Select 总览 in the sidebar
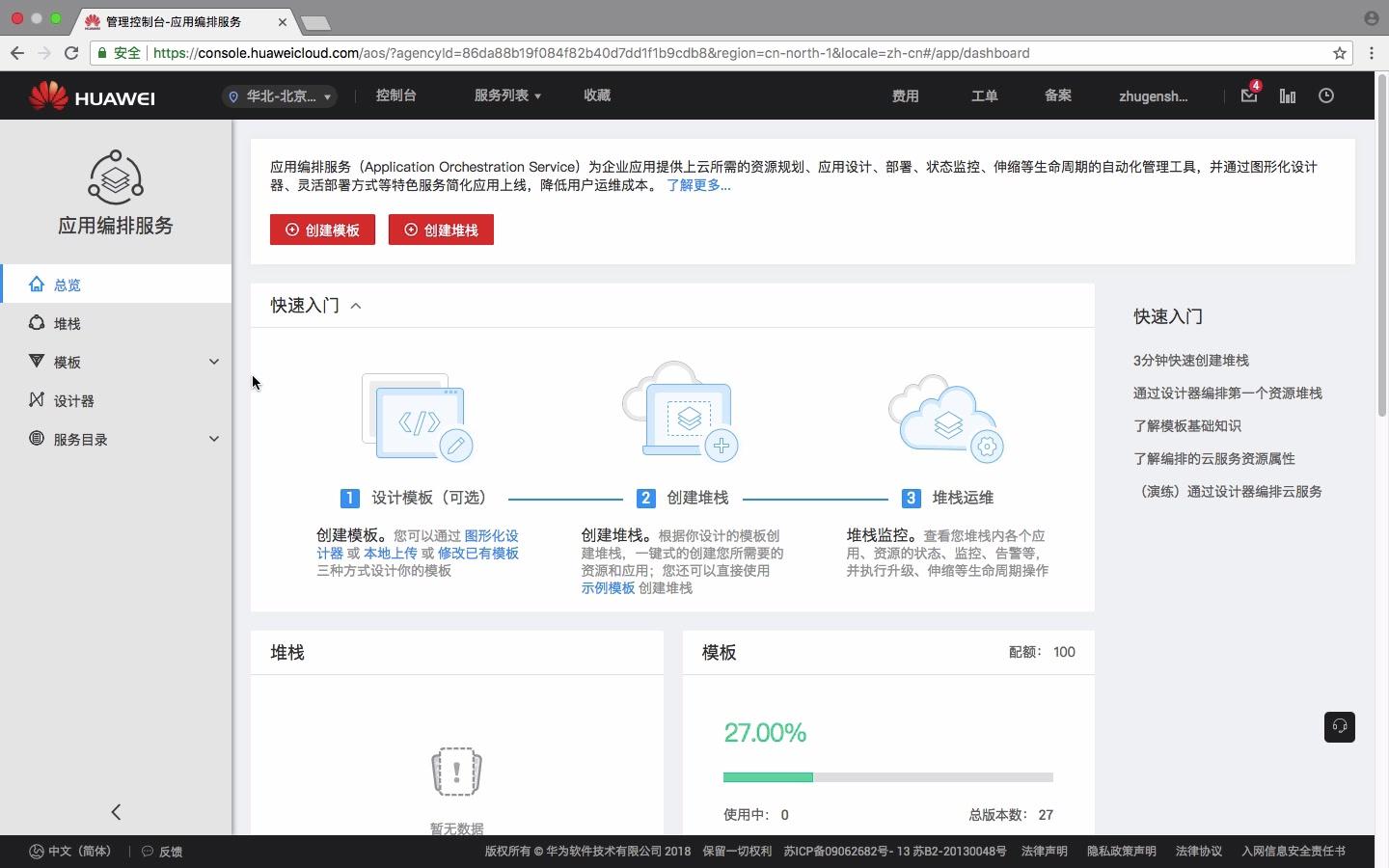Screen dimensions: 1389x868 pos(116,284)
